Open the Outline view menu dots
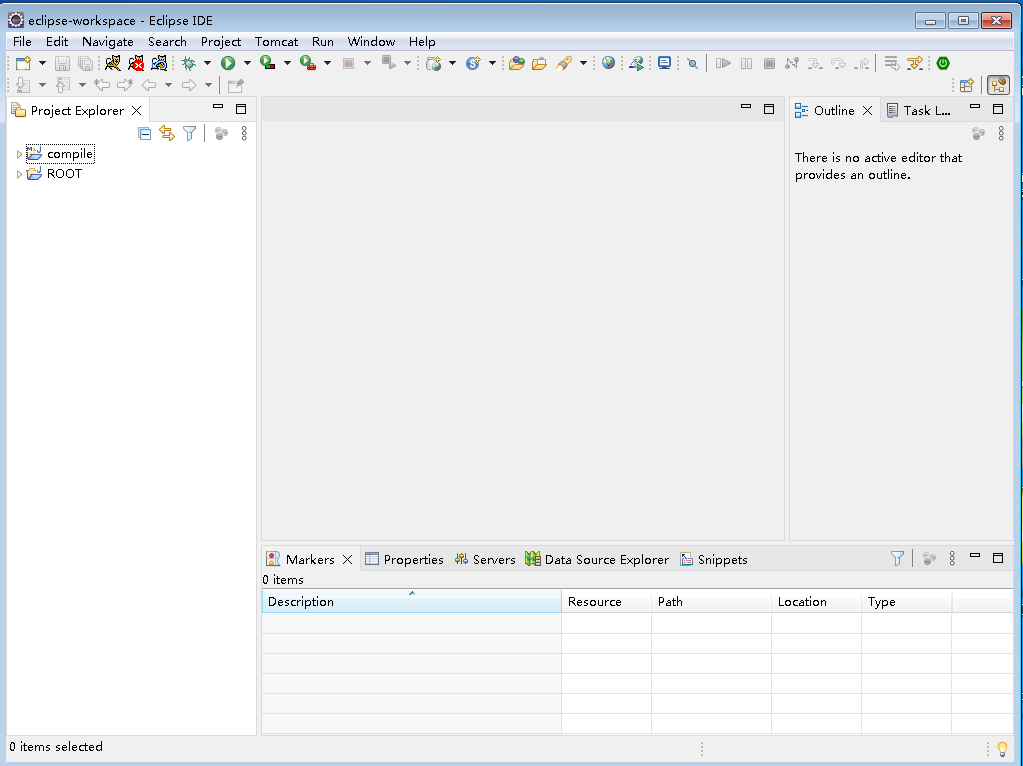The width and height of the screenshot is (1023, 766). point(1001,134)
